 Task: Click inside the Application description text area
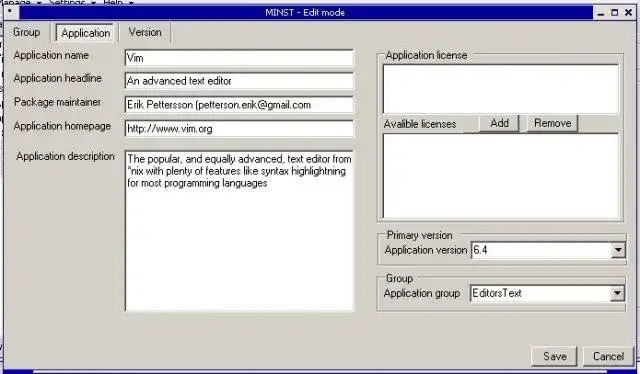(x=240, y=231)
